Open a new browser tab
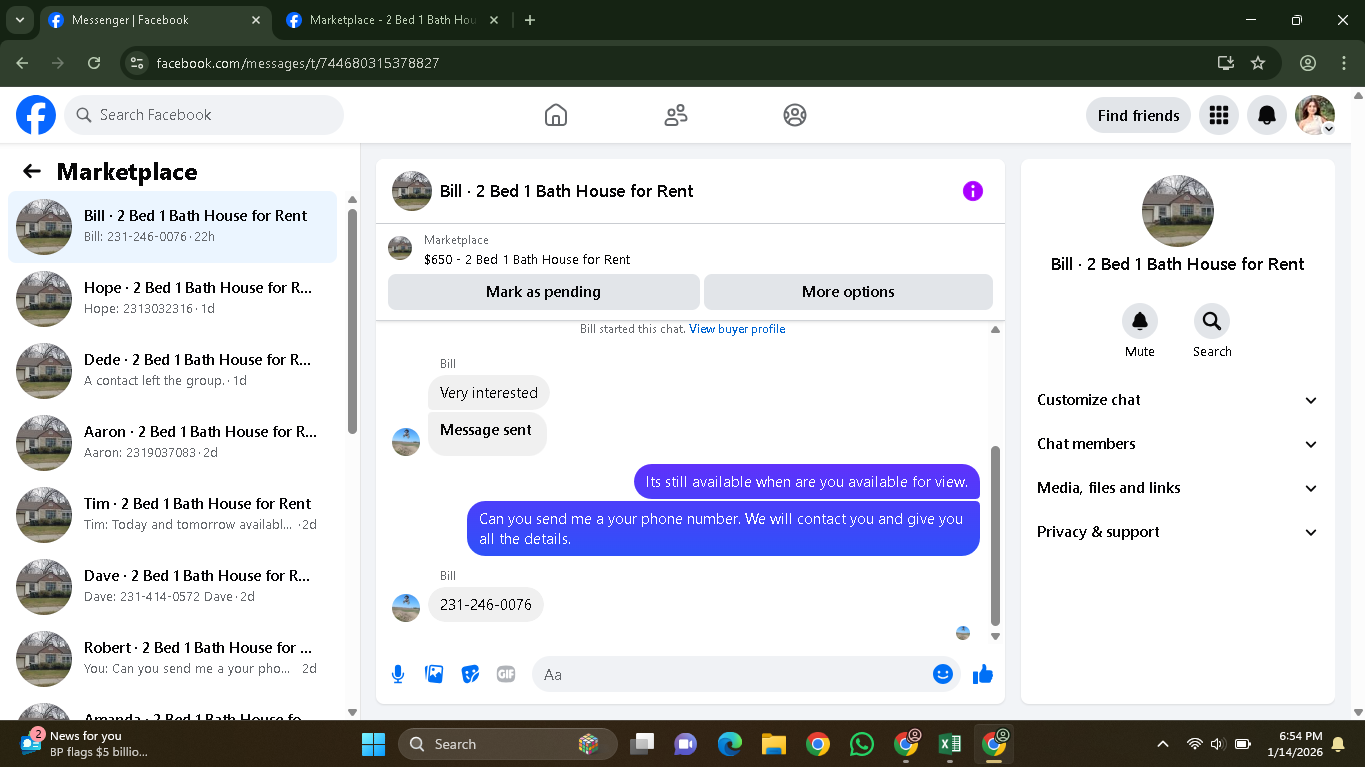 point(530,20)
